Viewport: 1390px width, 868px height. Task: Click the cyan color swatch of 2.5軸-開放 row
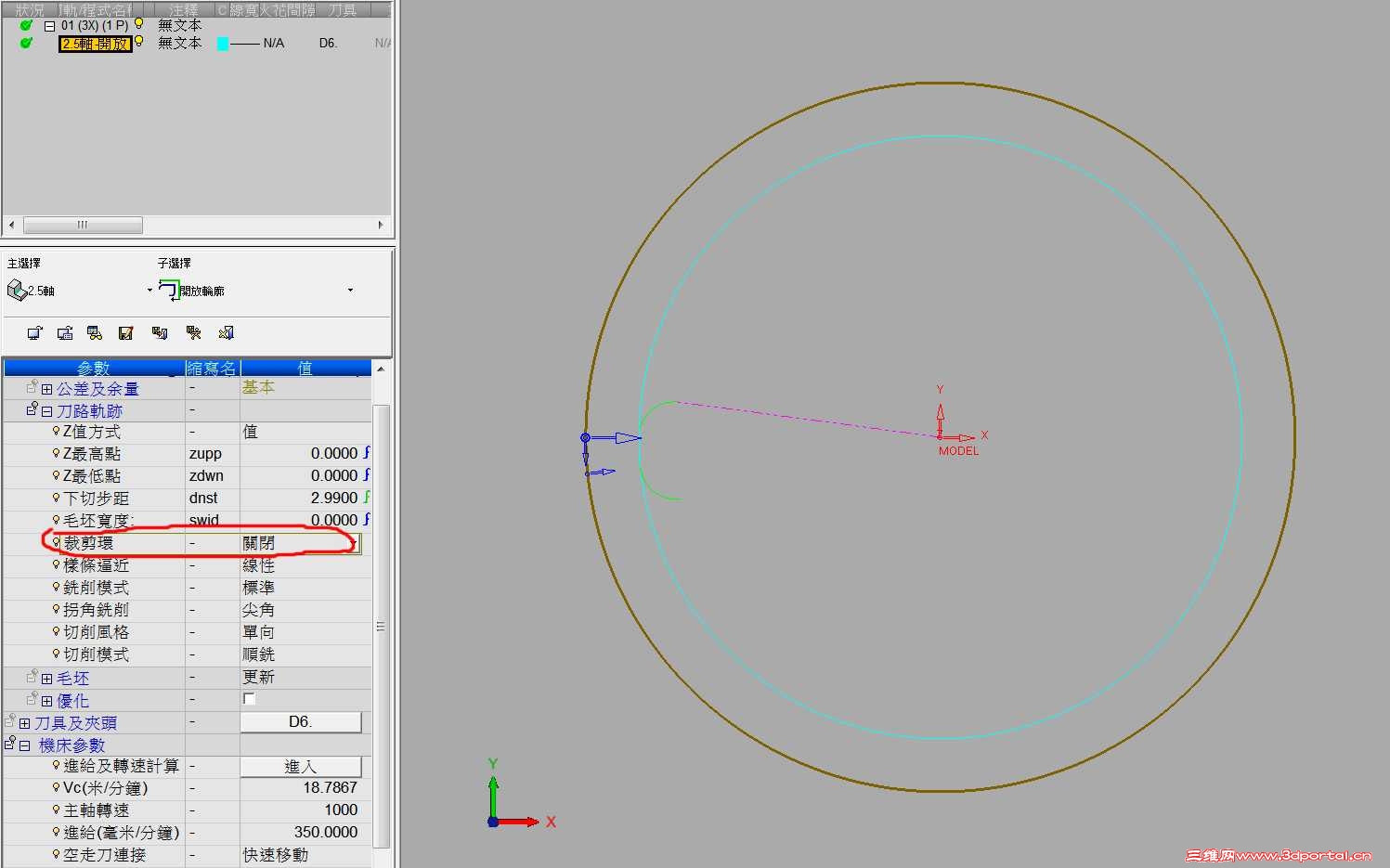(223, 44)
